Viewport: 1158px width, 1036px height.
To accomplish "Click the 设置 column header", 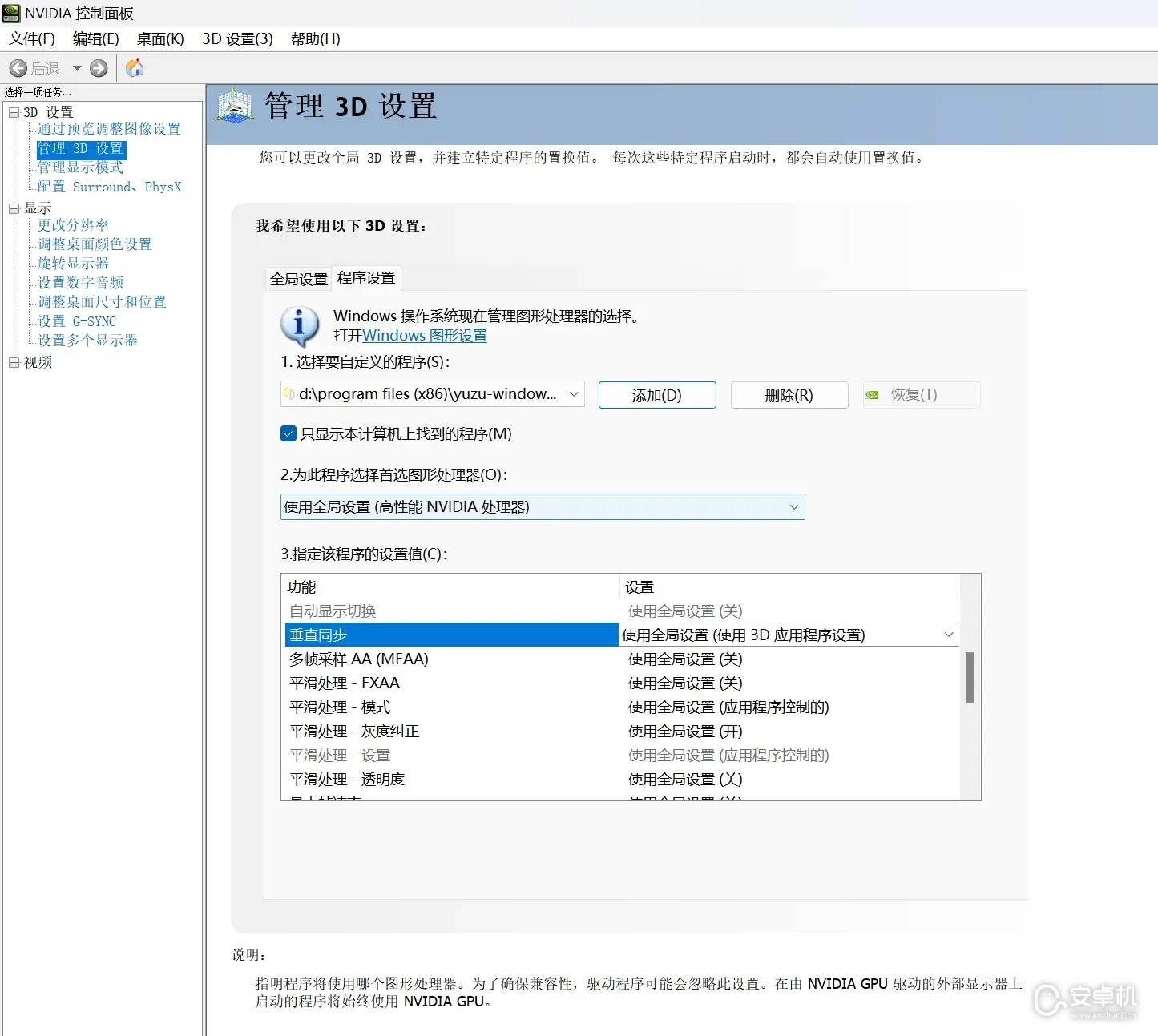I will point(789,587).
